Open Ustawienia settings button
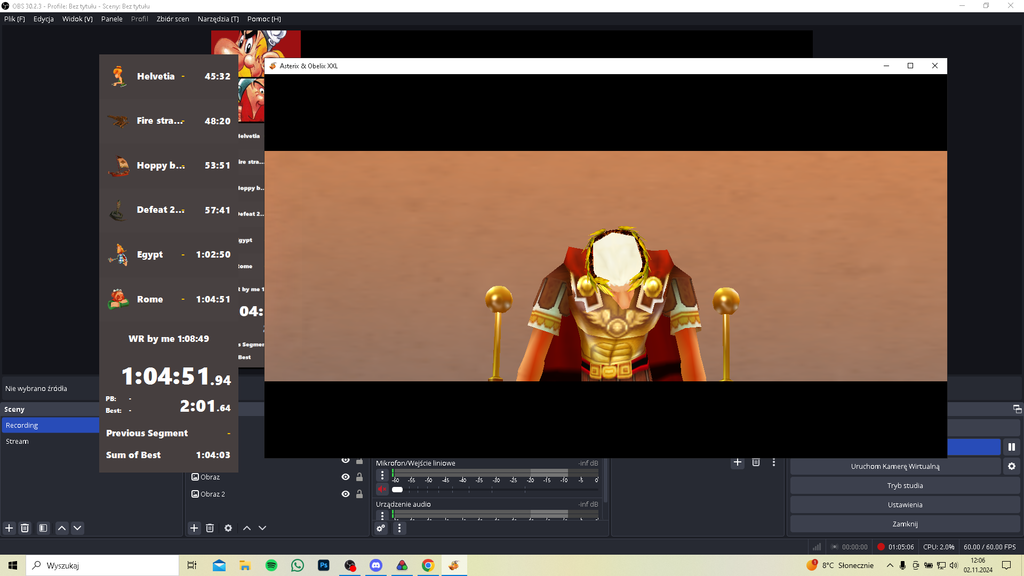1024x576 pixels. (904, 505)
